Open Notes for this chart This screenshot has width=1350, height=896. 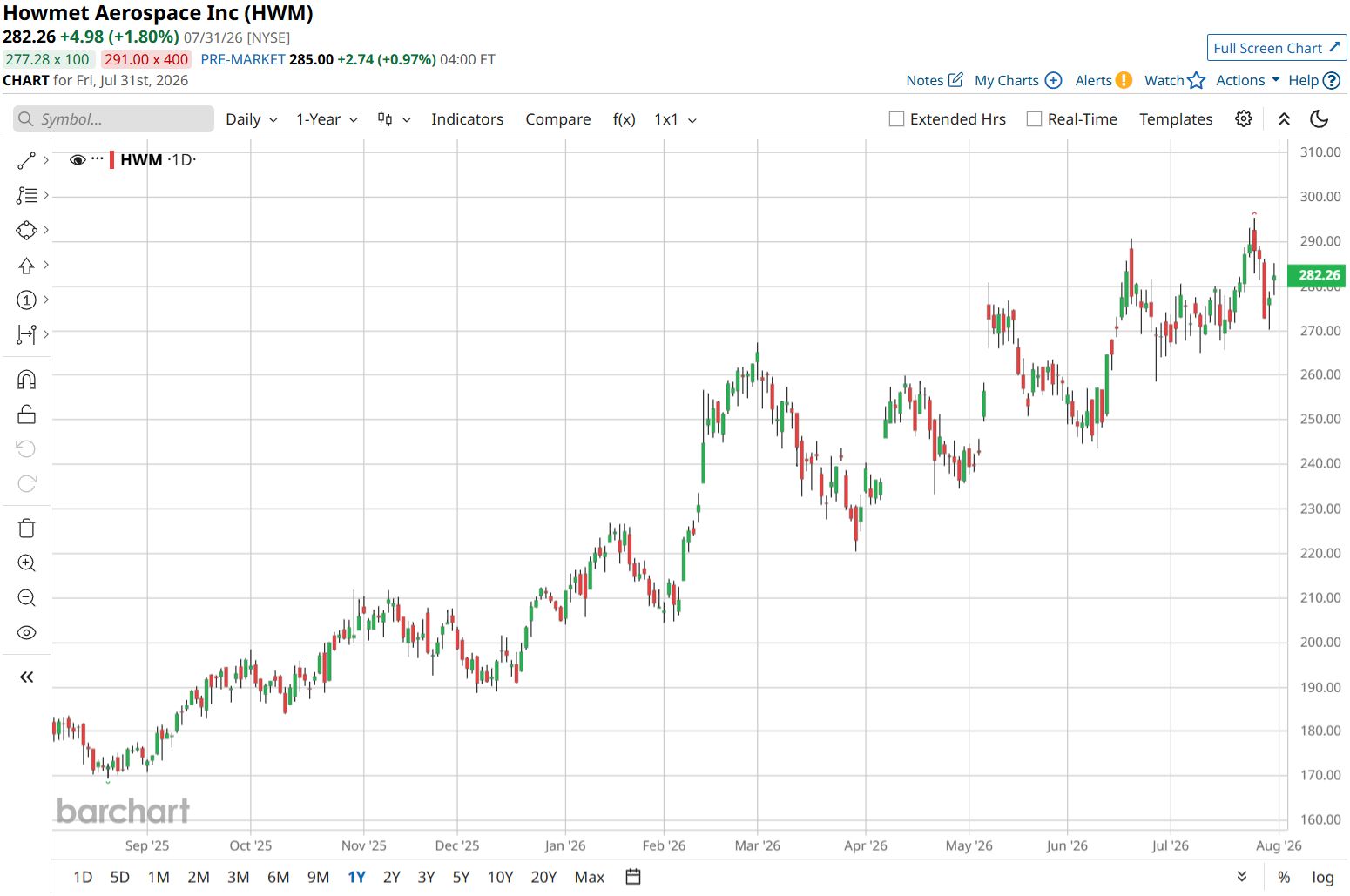[934, 80]
